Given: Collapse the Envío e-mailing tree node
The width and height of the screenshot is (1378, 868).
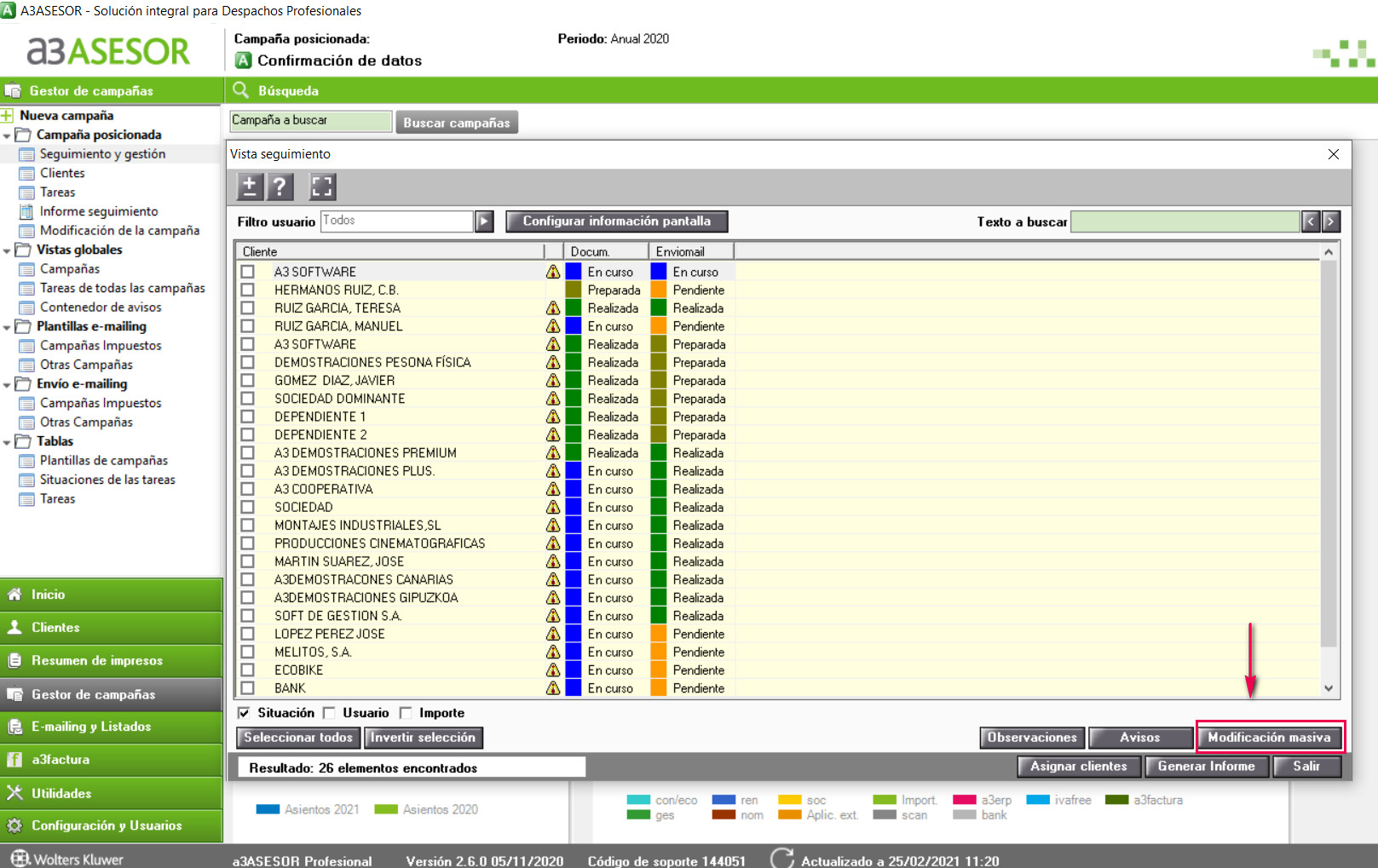Looking at the screenshot, I should tap(7, 385).
